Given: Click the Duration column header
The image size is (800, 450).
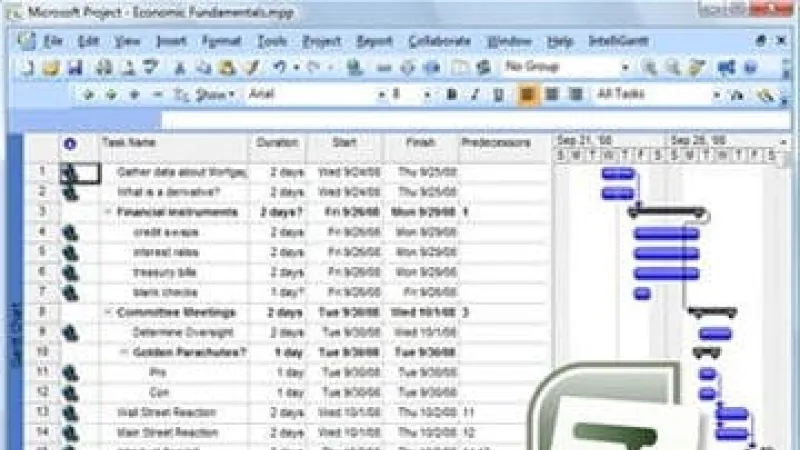Looking at the screenshot, I should [277, 143].
